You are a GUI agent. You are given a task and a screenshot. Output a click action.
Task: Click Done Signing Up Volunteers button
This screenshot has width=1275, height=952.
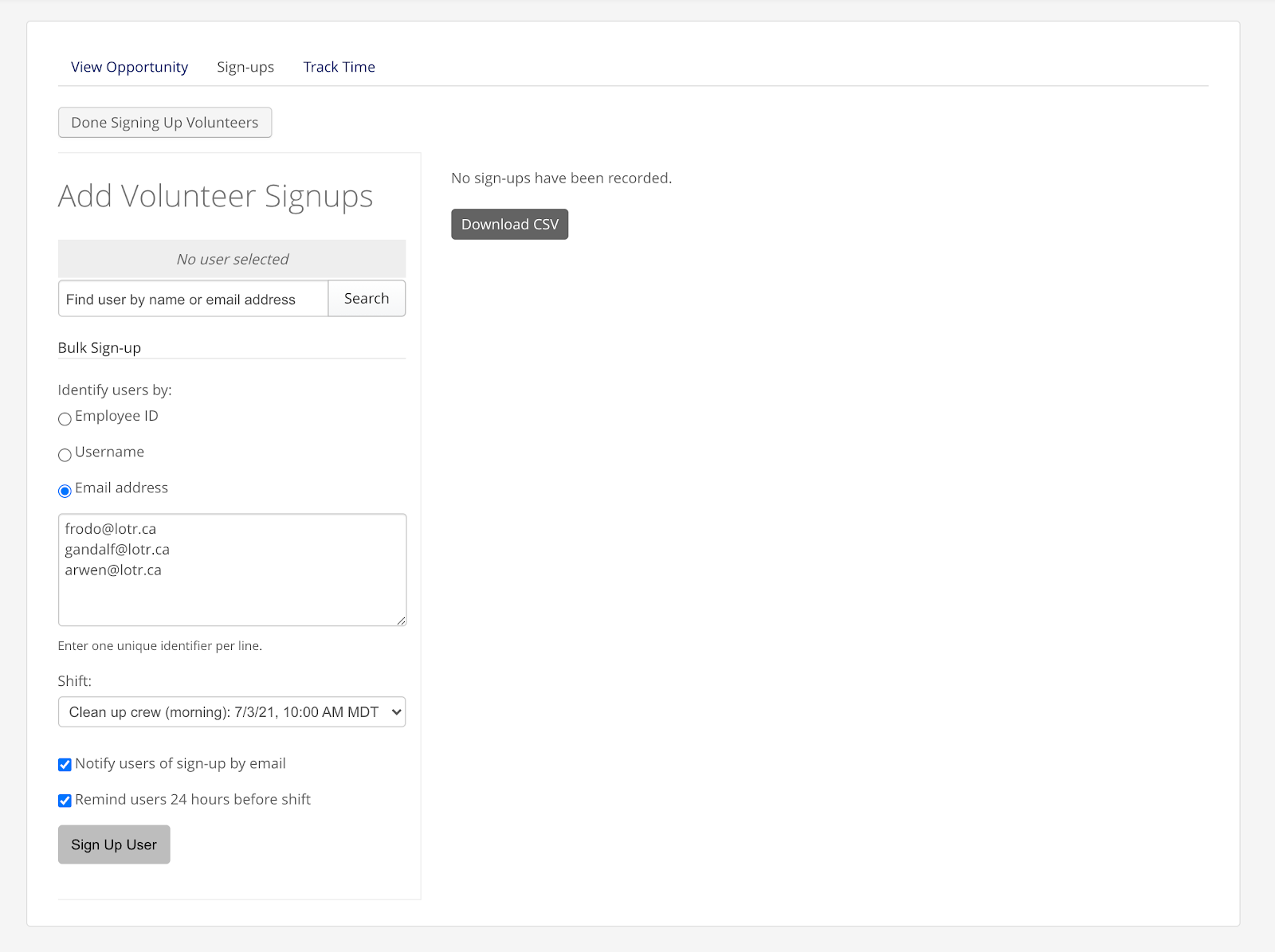pos(165,123)
